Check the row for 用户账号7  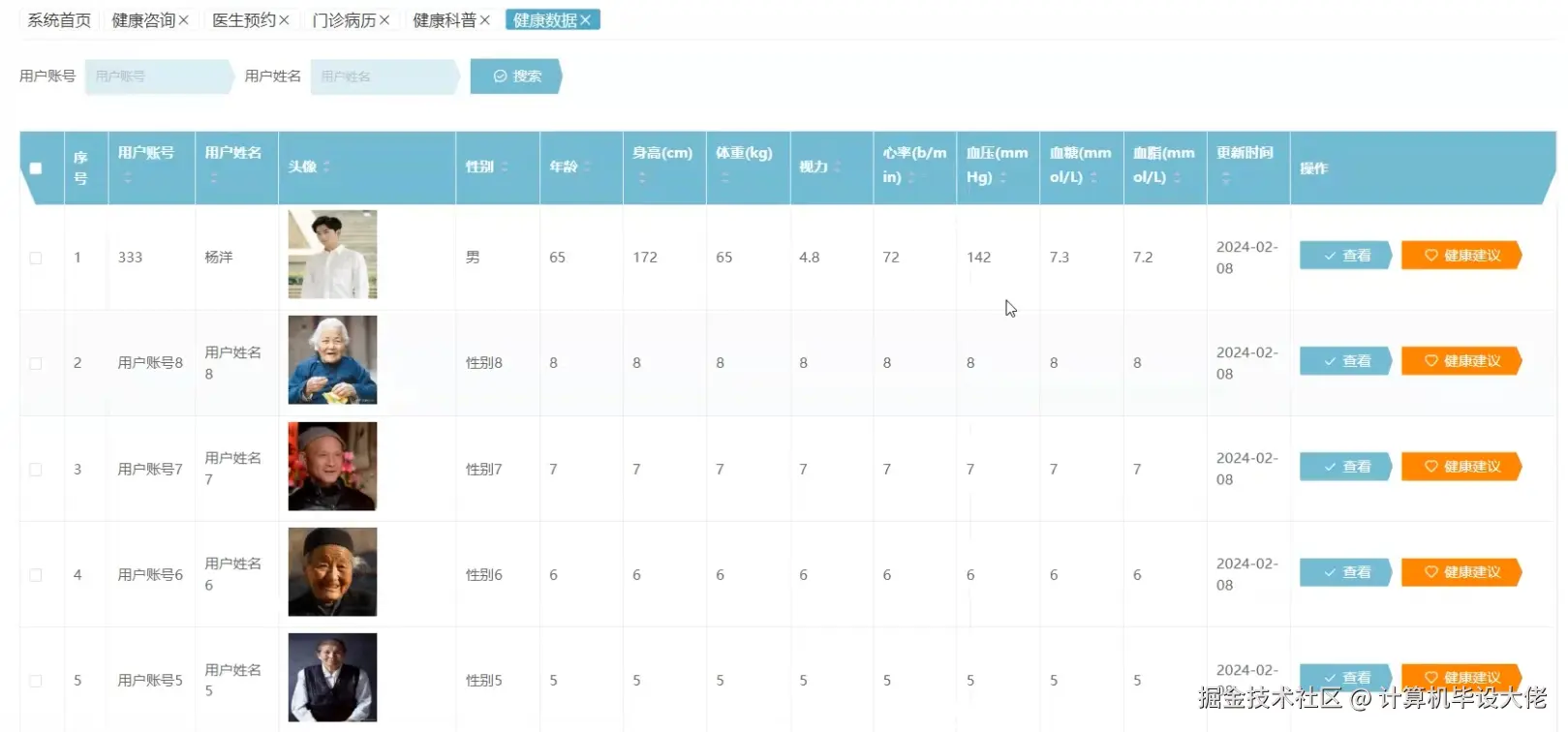pyautogui.click(x=36, y=469)
